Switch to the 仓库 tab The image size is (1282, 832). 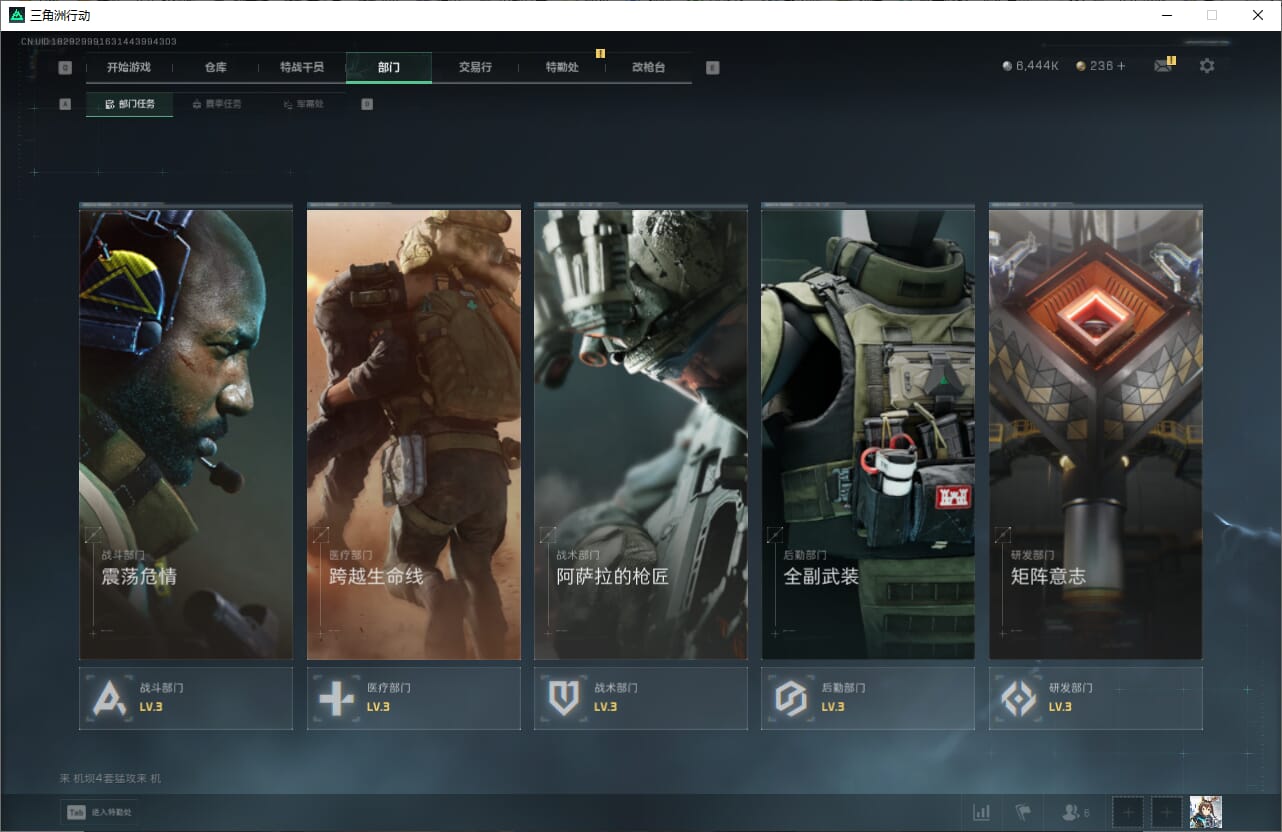click(x=216, y=67)
